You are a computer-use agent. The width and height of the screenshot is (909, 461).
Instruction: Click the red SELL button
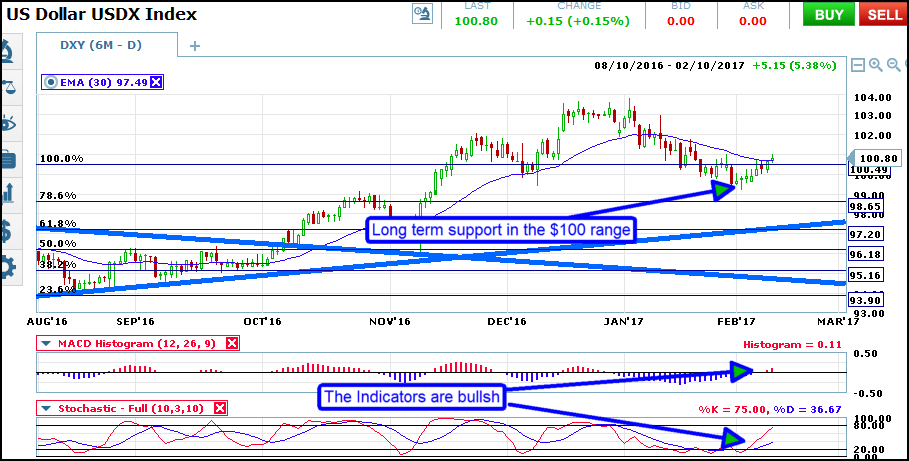[x=885, y=14]
